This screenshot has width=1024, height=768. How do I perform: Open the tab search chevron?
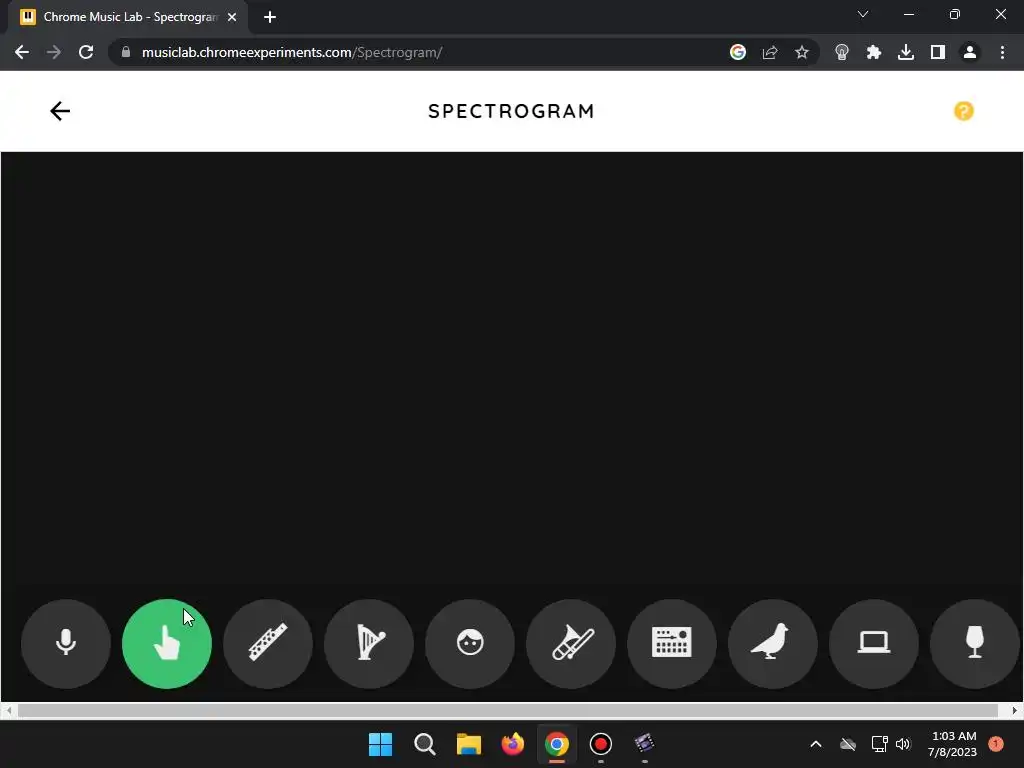(863, 14)
